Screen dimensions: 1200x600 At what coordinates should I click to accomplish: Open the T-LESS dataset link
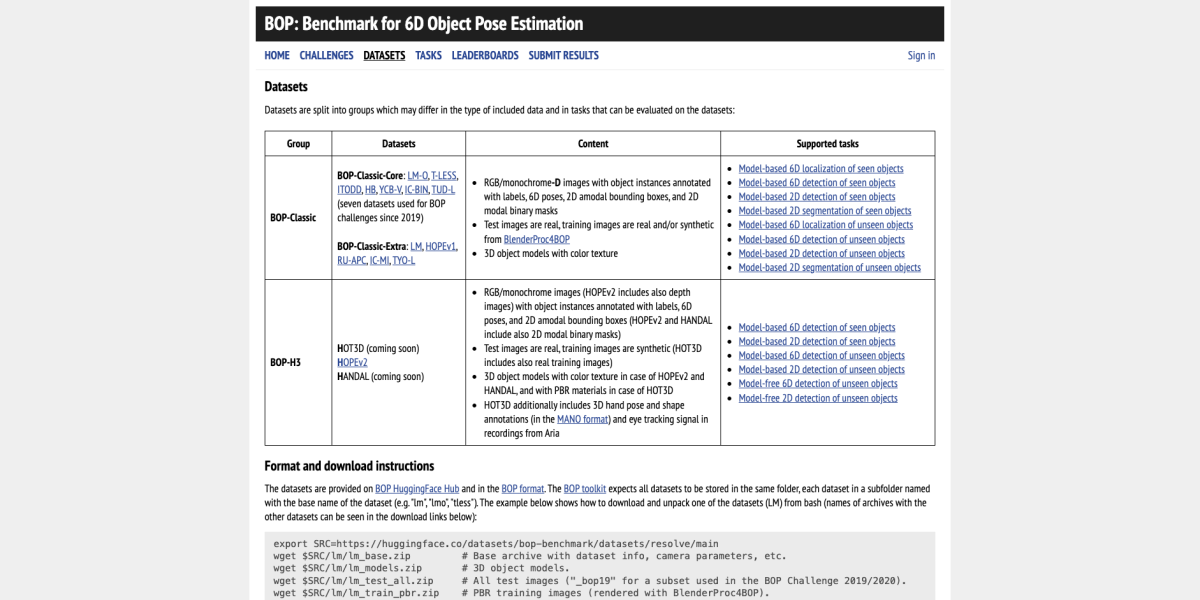coord(444,176)
